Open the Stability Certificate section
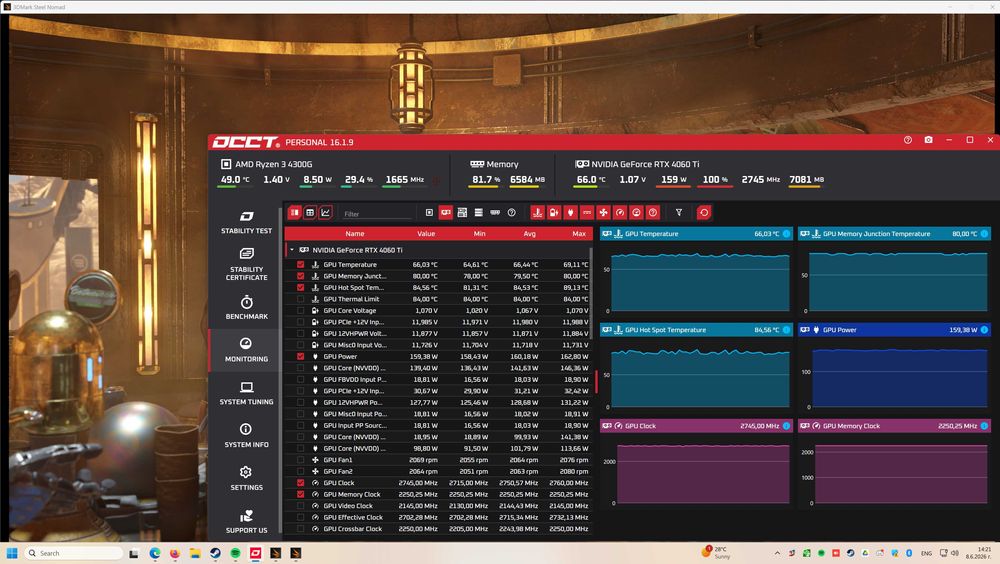This screenshot has width=1000, height=564. click(246, 264)
